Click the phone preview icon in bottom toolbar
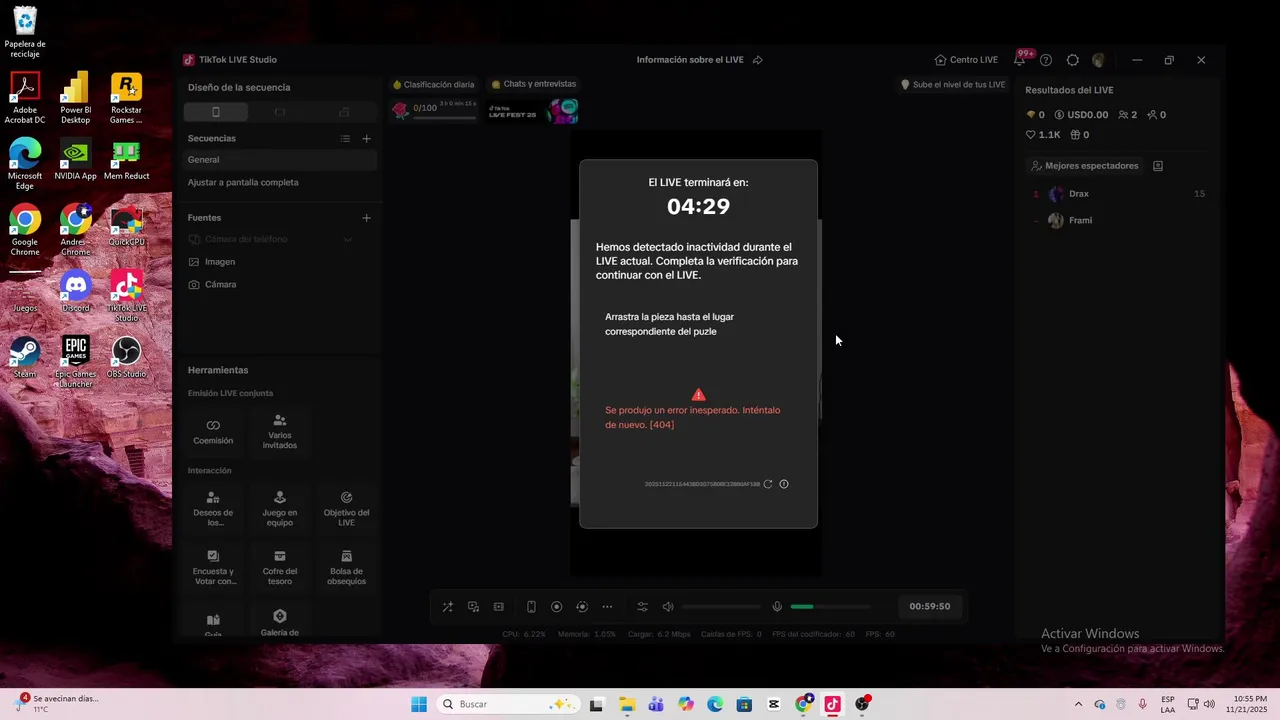Image resolution: width=1280 pixels, height=720 pixels. click(x=531, y=607)
